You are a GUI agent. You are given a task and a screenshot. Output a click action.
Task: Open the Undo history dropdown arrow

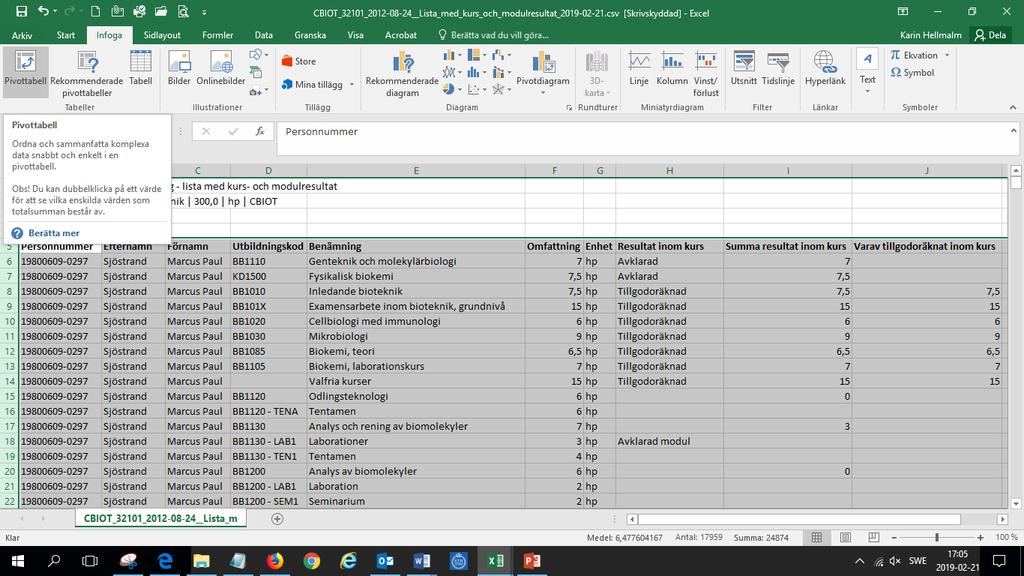[x=55, y=12]
